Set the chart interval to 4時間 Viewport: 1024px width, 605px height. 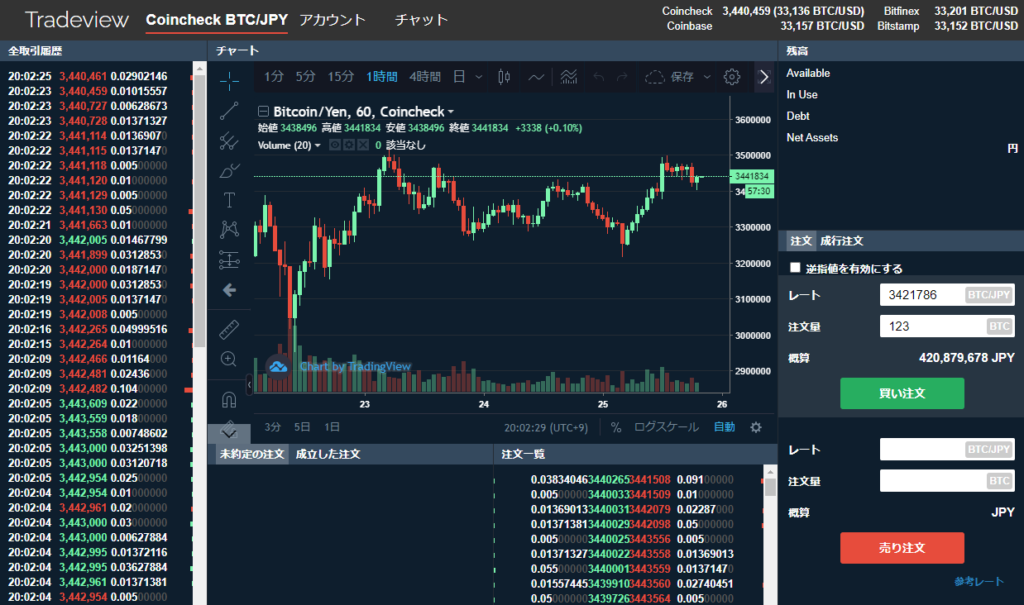pos(425,77)
